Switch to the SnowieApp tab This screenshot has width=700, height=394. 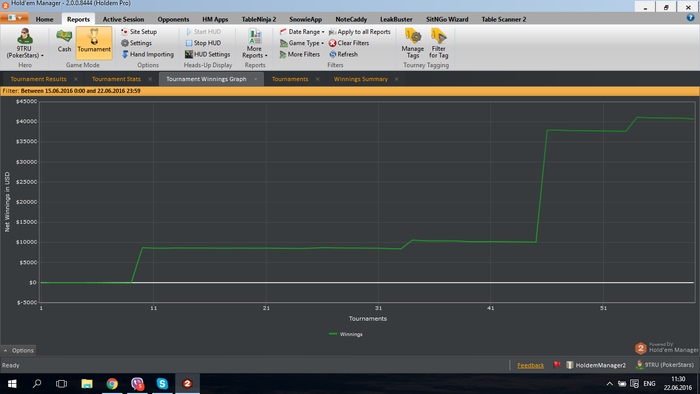[305, 19]
